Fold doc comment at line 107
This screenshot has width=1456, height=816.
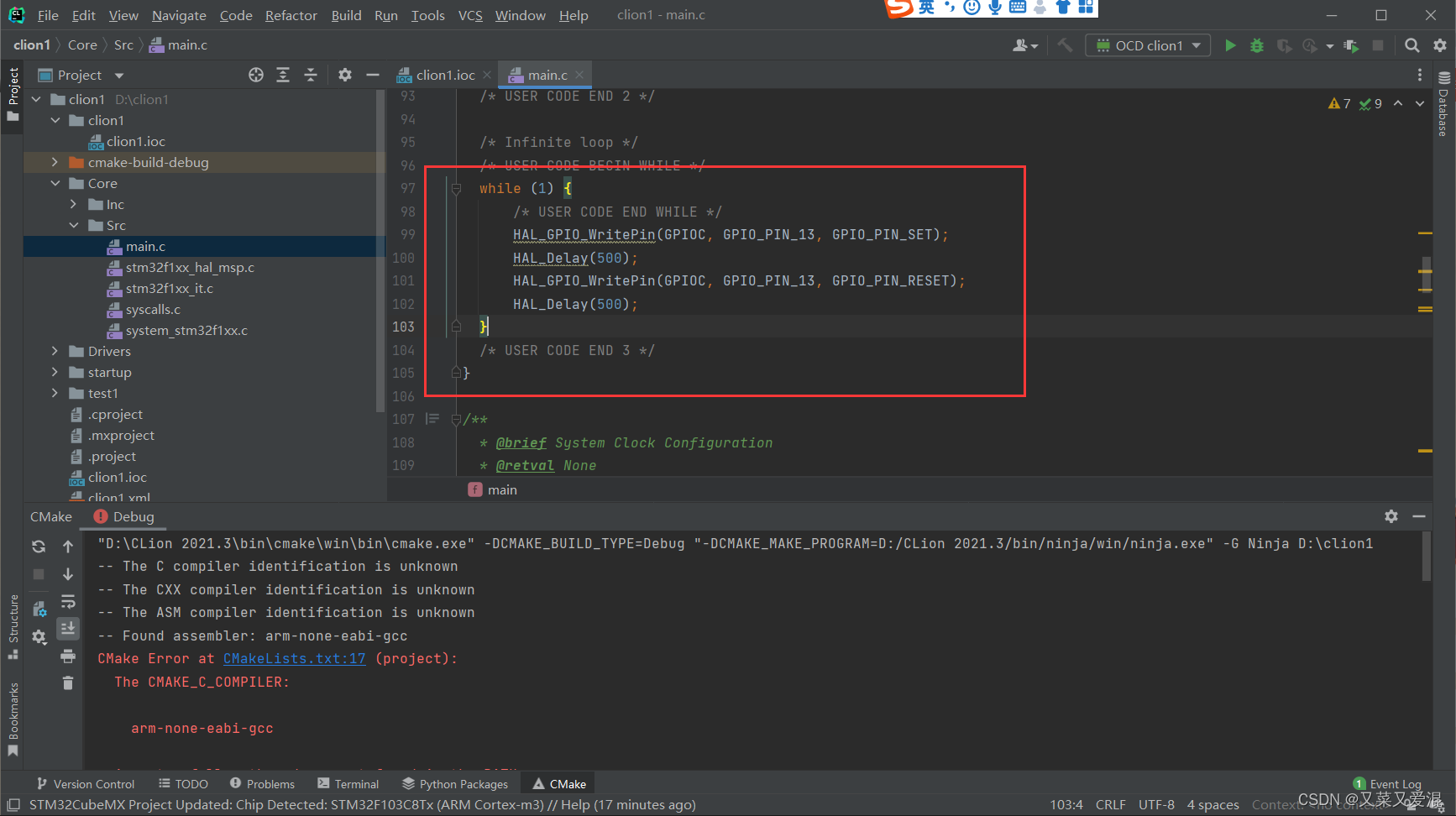point(456,419)
